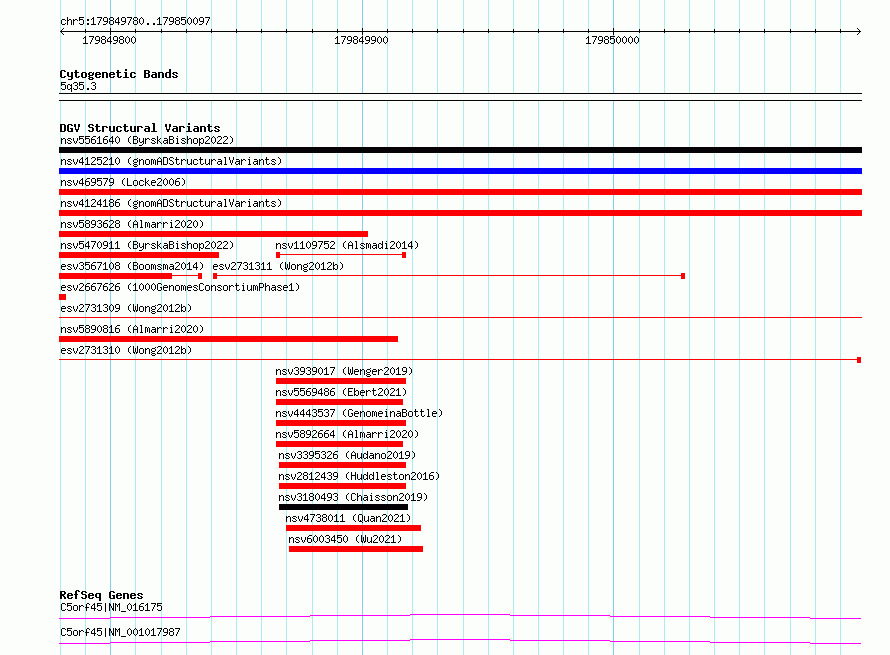Select the black nsv5561640 variant bar
This screenshot has height=655, width=890.
(x=460, y=150)
